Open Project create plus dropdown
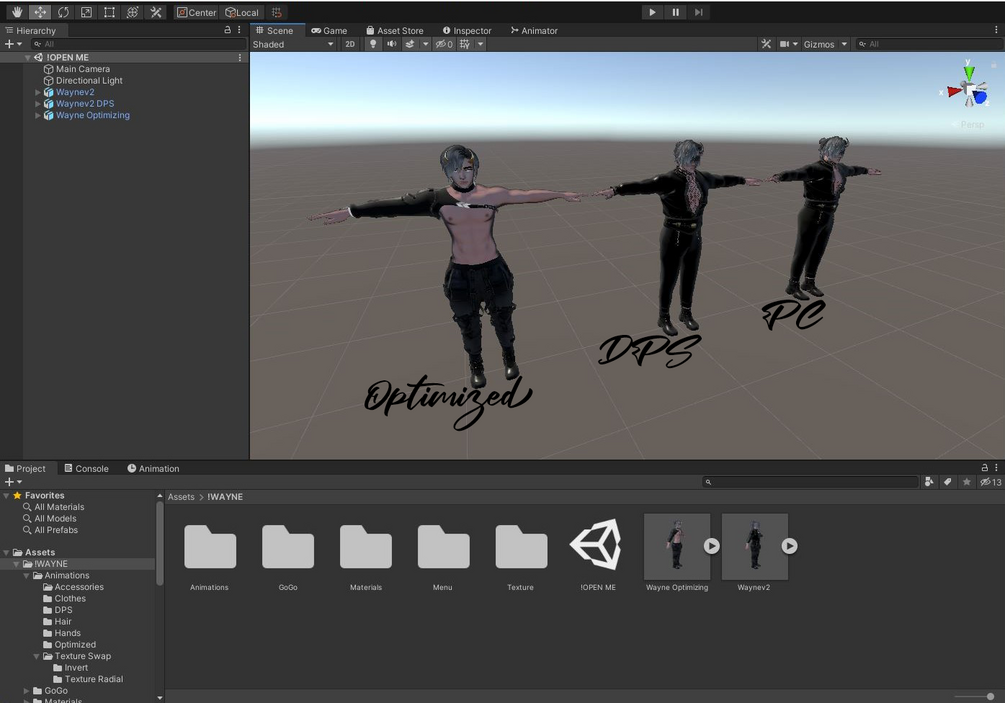 (13, 482)
